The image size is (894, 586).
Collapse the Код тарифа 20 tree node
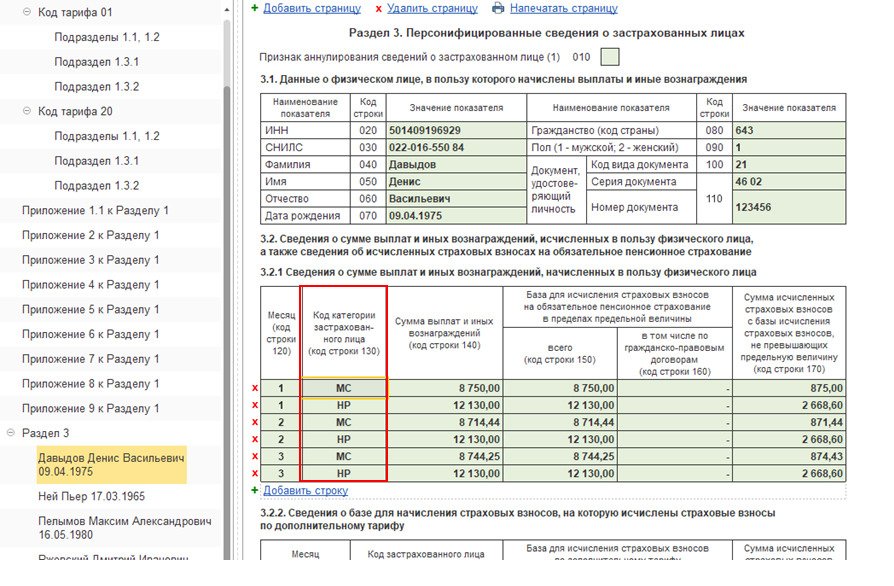27,111
